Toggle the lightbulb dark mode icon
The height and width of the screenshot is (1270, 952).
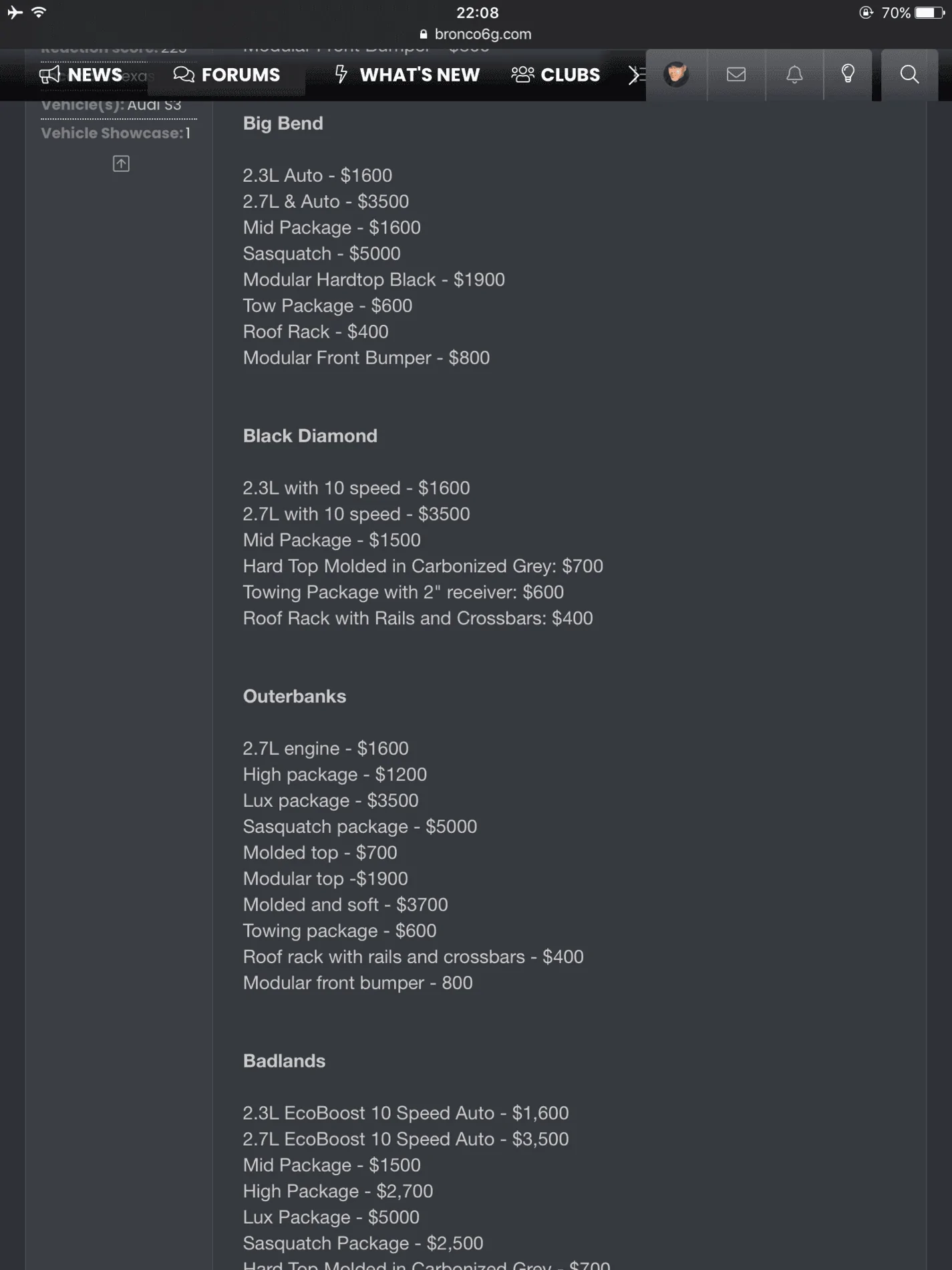pyautogui.click(x=848, y=74)
